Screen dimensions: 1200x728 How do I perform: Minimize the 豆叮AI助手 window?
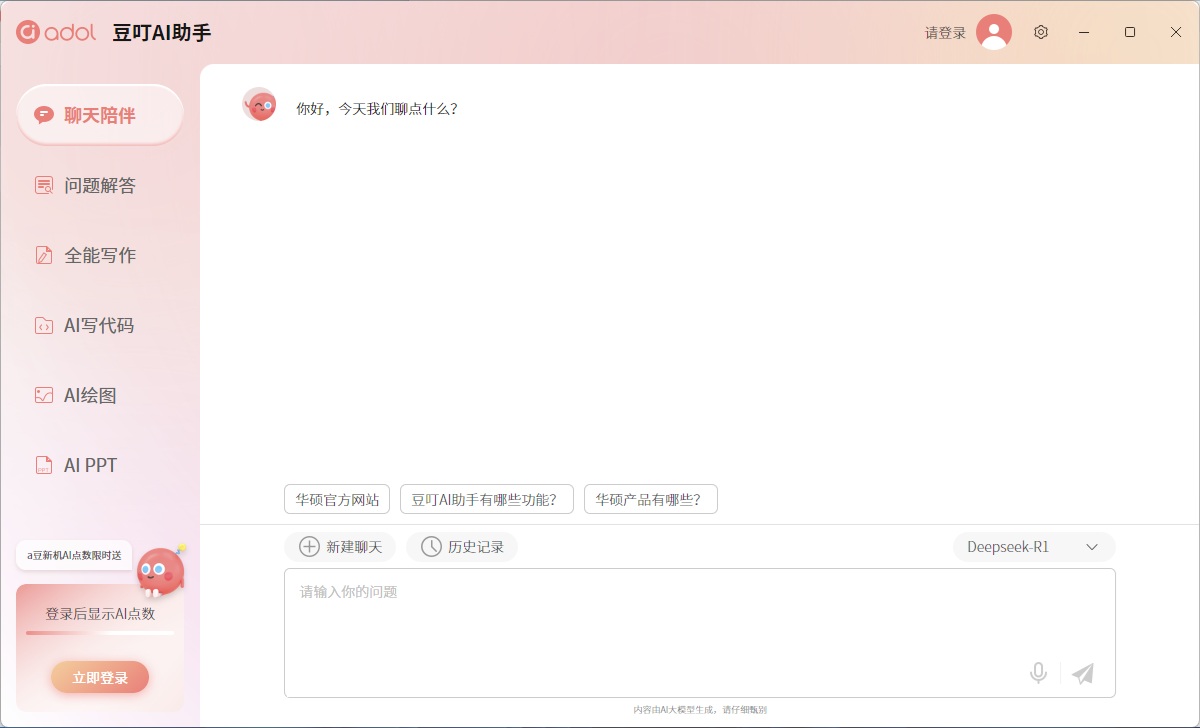tap(1084, 32)
